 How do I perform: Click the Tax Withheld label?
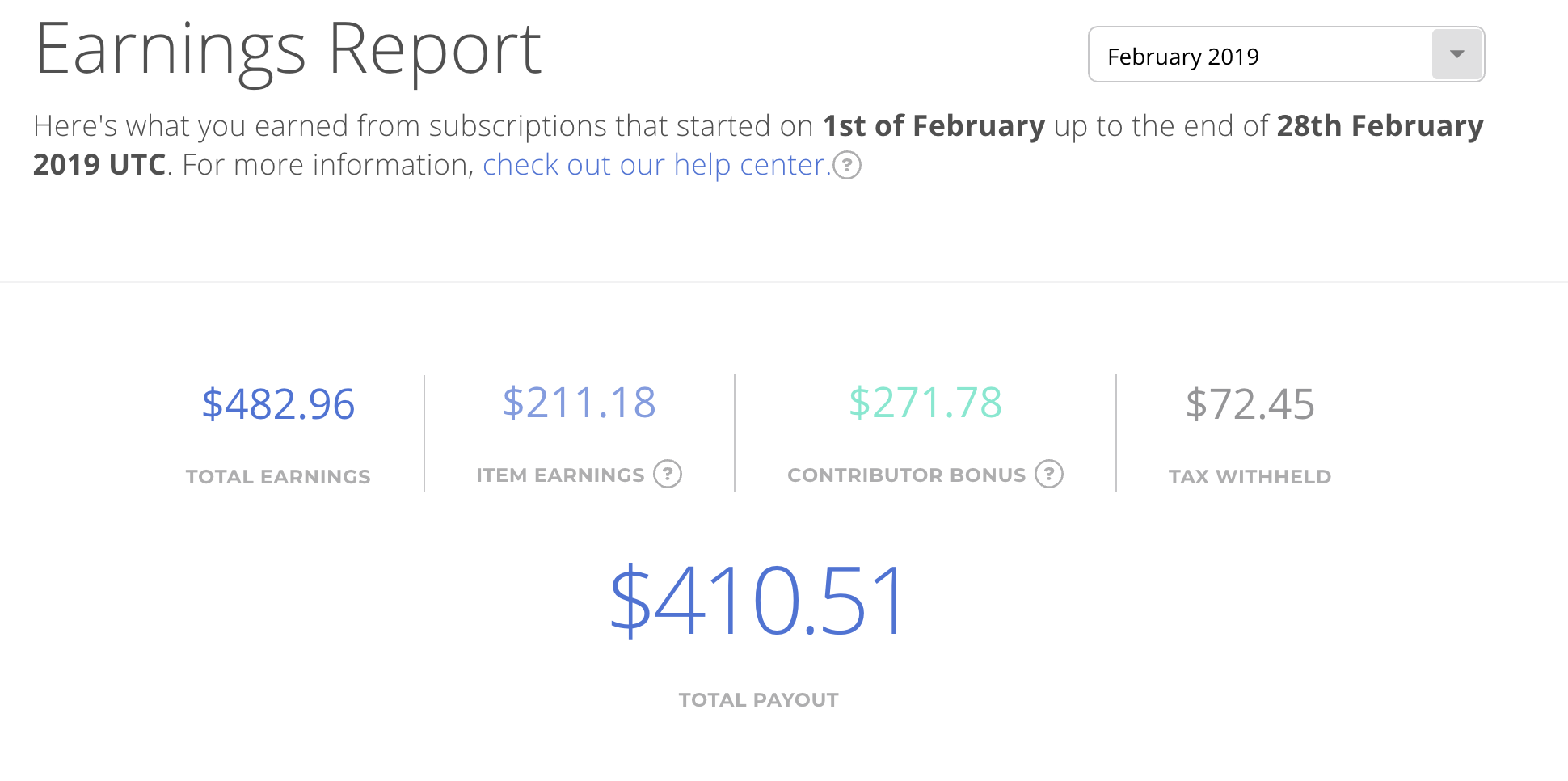[1250, 477]
